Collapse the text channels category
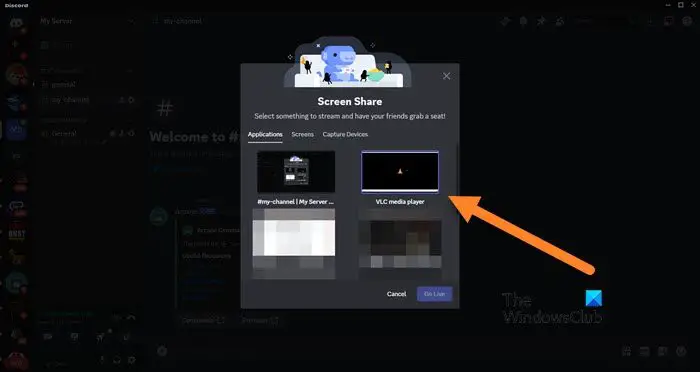 [62, 71]
